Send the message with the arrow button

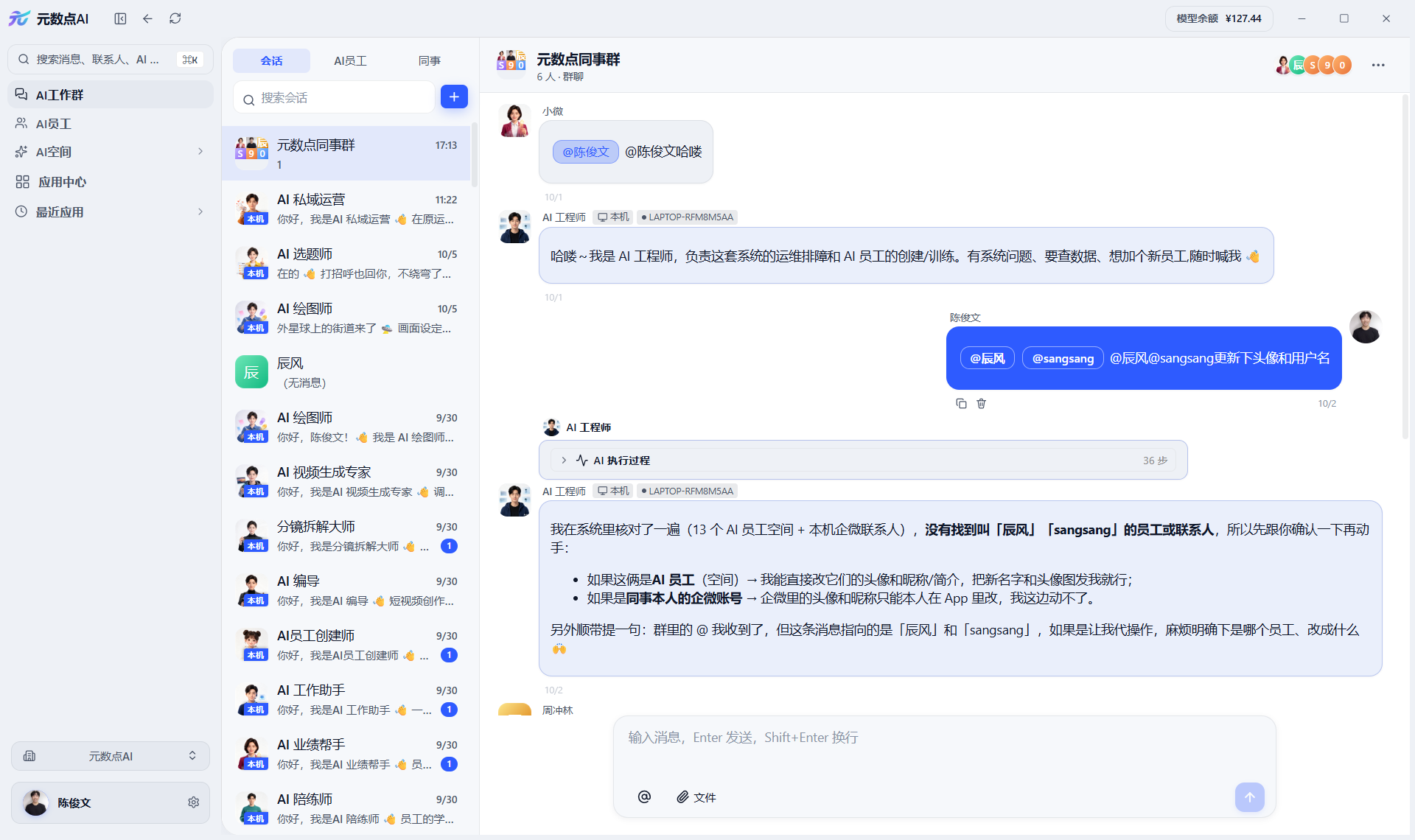[1249, 797]
